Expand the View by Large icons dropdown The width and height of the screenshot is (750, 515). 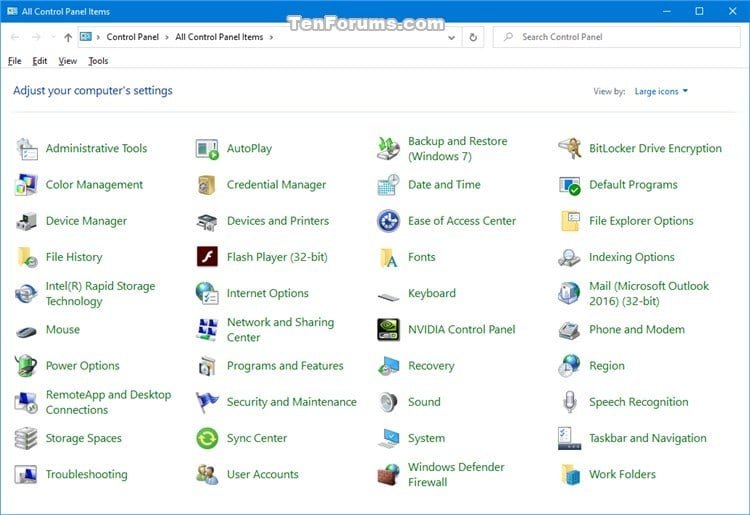click(x=661, y=91)
